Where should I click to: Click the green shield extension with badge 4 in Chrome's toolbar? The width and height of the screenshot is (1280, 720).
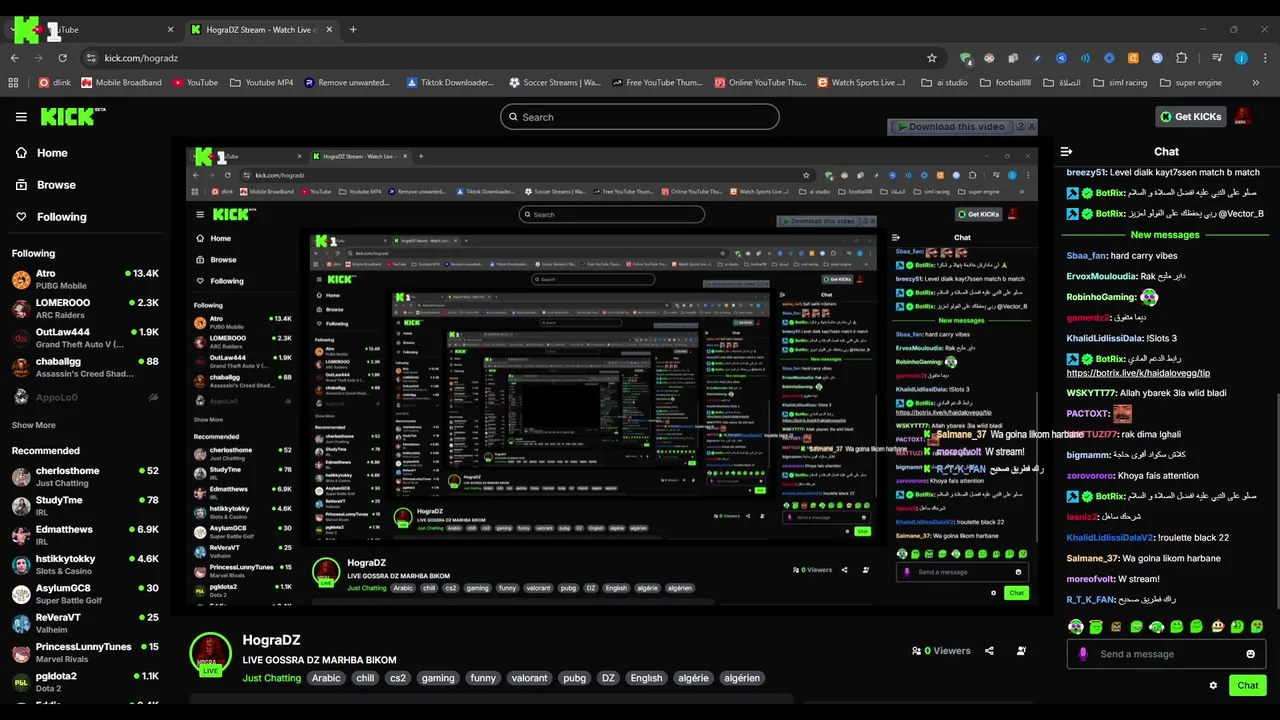(x=965, y=58)
